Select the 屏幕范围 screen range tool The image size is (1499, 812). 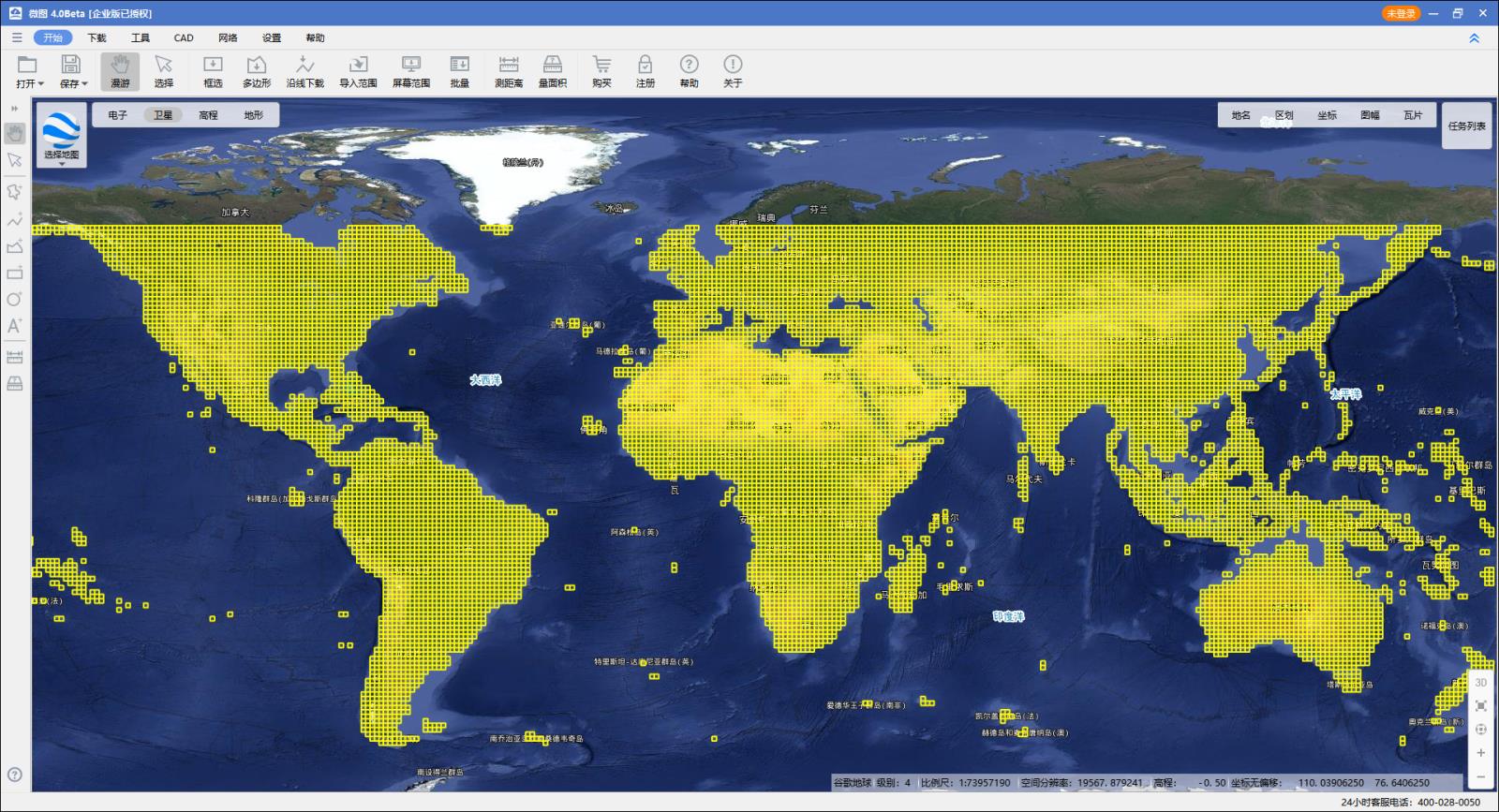point(410,71)
